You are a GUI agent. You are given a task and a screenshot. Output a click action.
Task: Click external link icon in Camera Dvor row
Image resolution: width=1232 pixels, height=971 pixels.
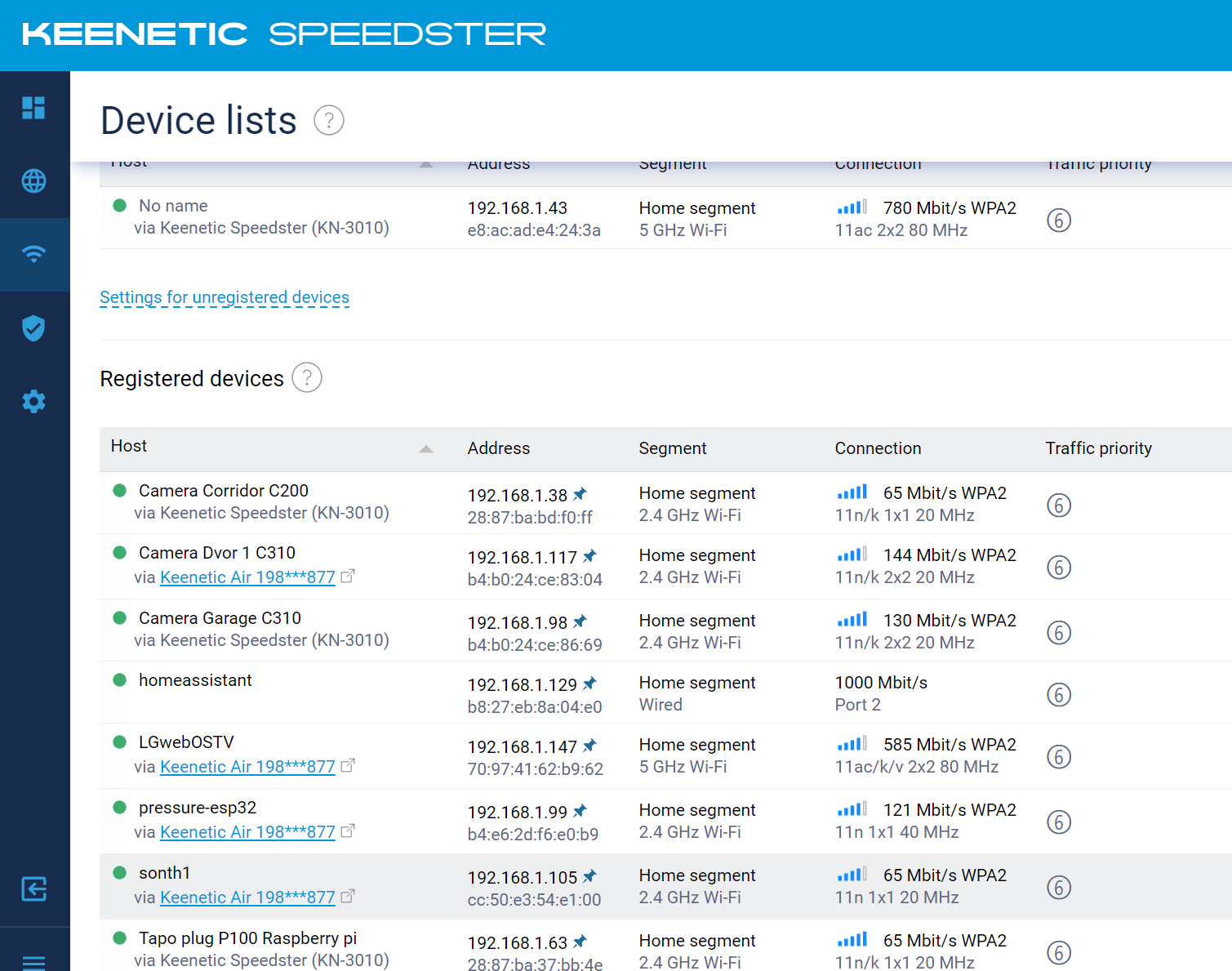[x=348, y=577]
